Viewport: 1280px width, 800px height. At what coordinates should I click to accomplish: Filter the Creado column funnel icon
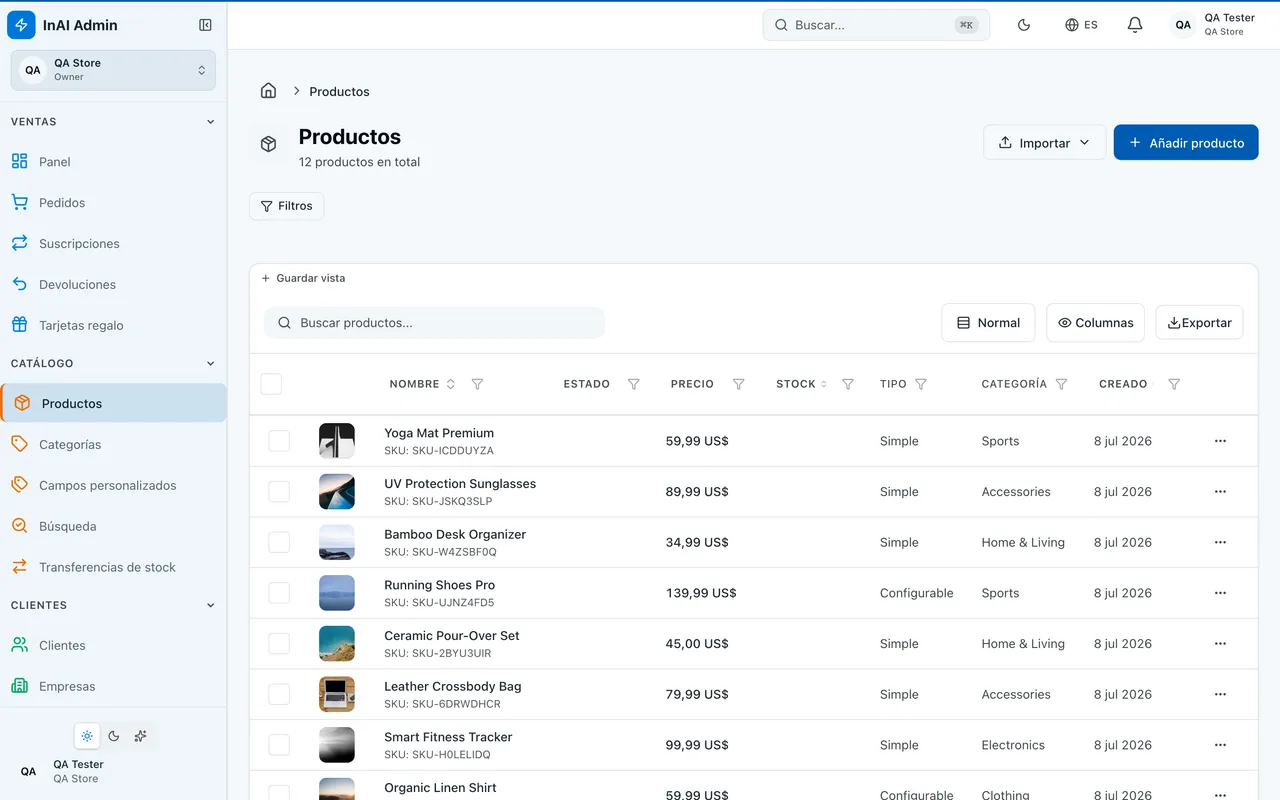pyautogui.click(x=1174, y=384)
